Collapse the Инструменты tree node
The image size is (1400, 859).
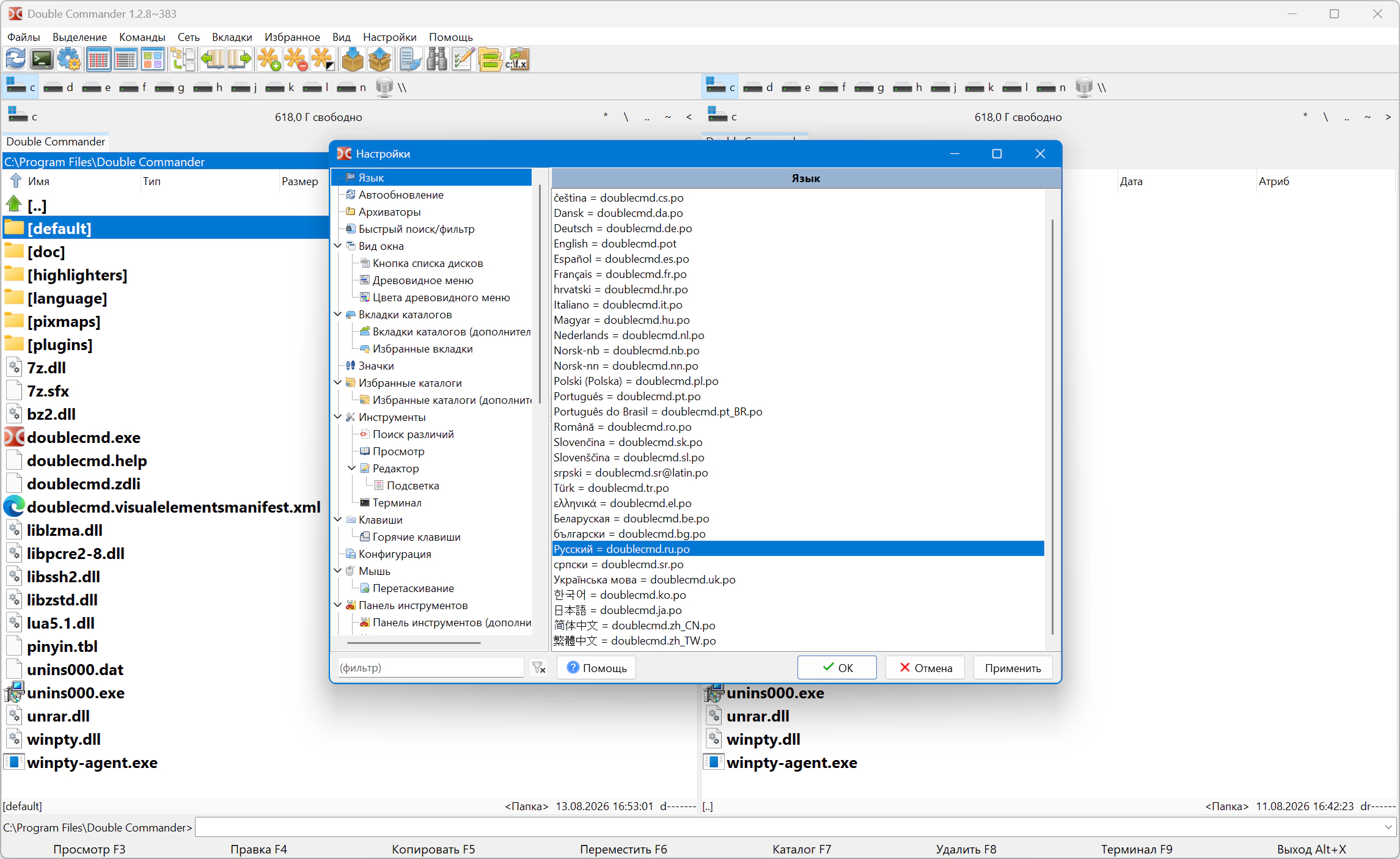[x=339, y=417]
